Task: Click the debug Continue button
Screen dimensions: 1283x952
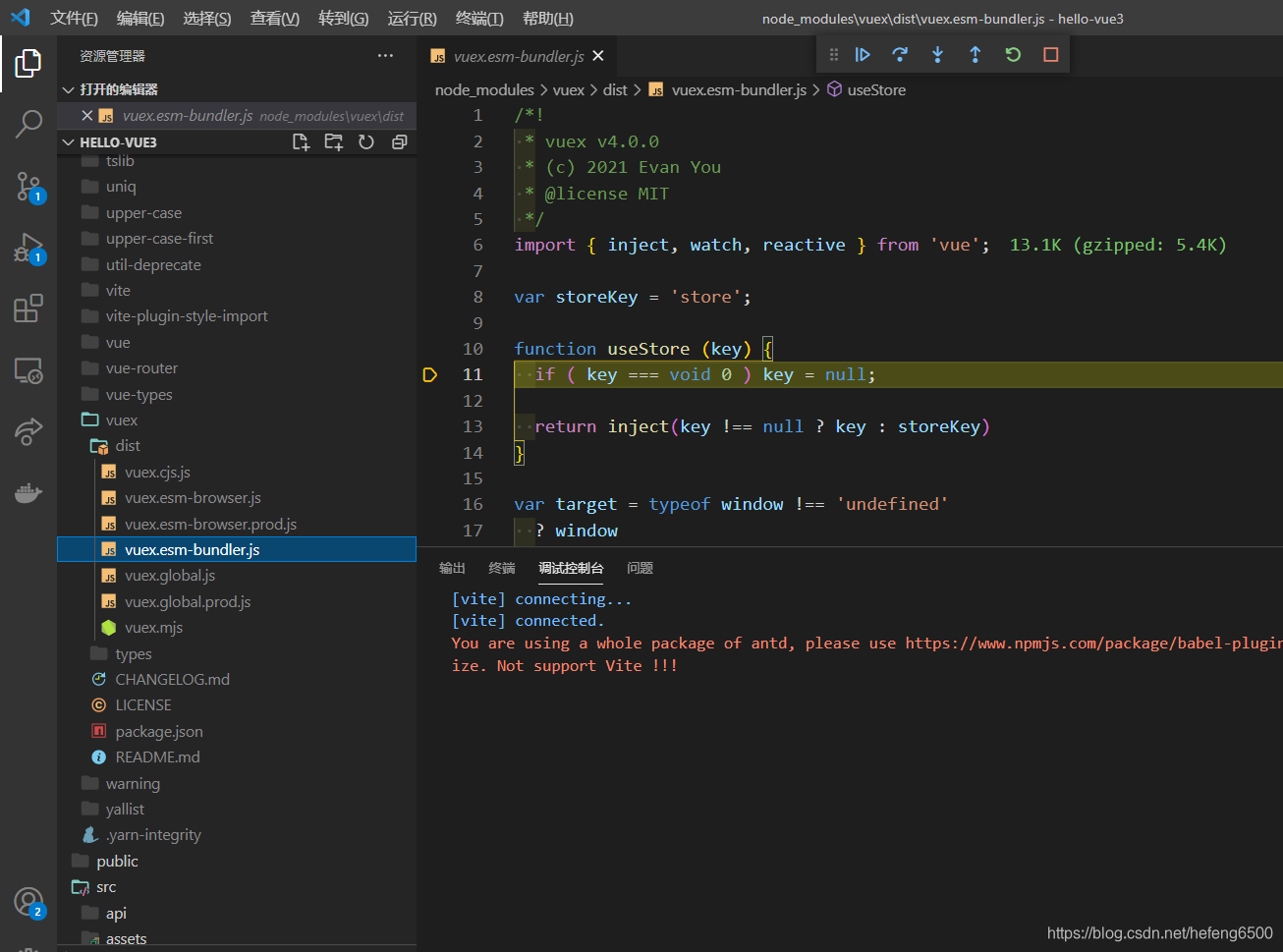Action: pos(863,55)
